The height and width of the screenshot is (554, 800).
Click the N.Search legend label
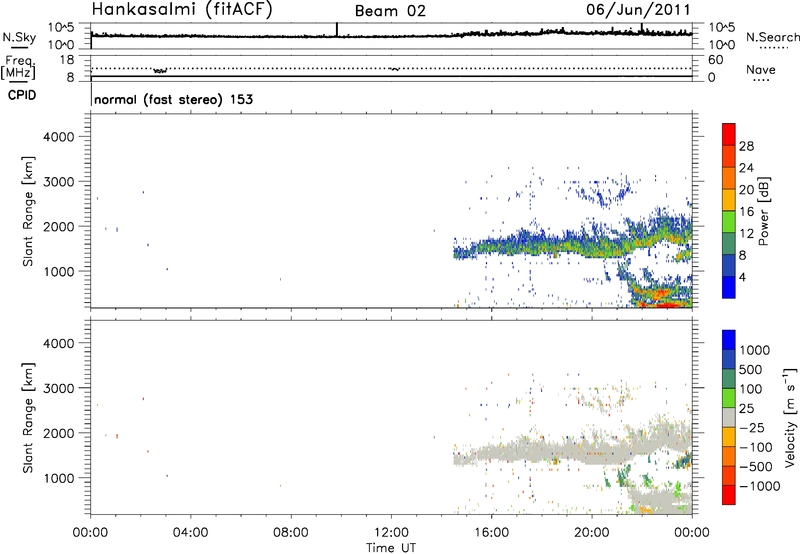[x=772, y=37]
